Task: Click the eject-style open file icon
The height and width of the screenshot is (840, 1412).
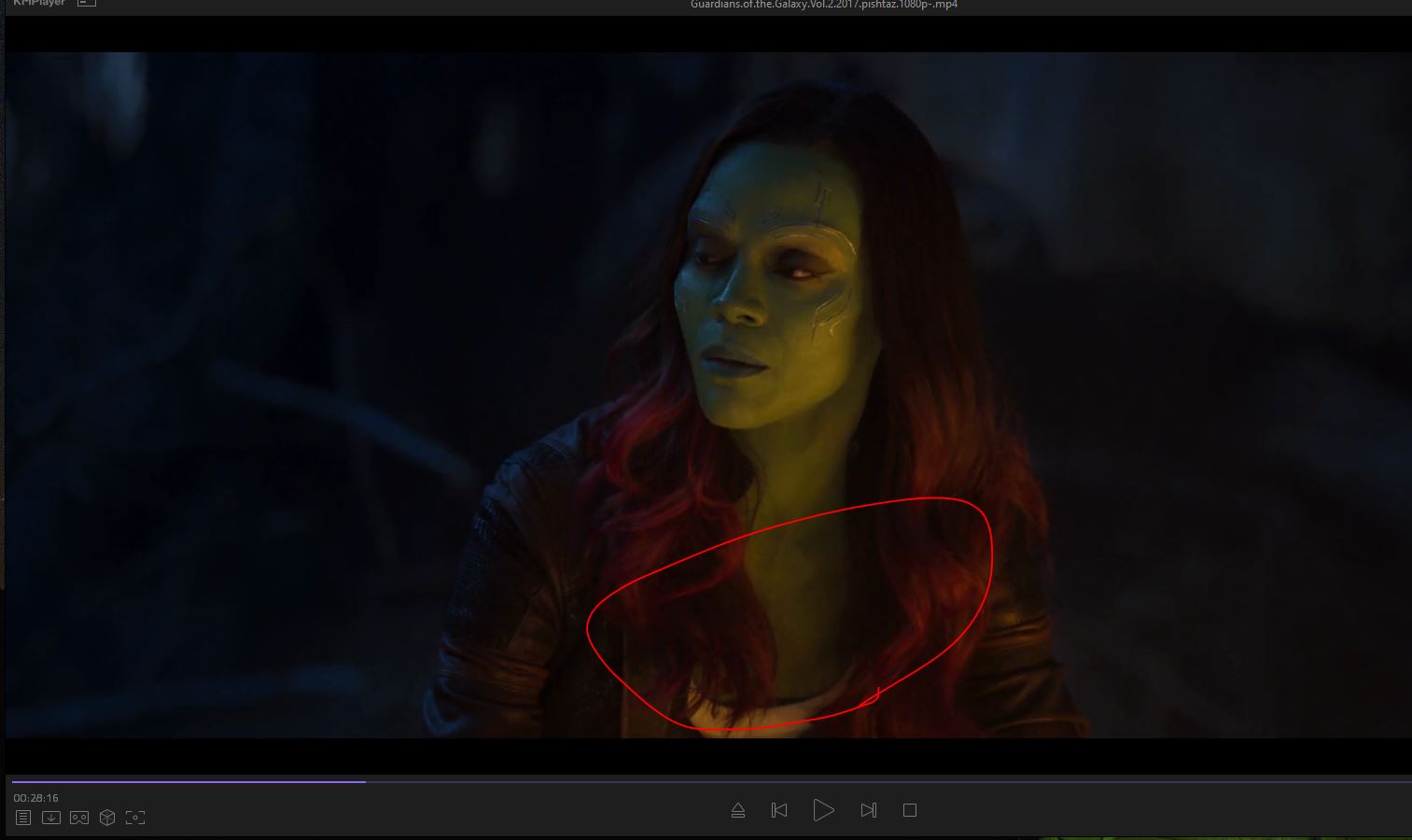Action: tap(738, 810)
